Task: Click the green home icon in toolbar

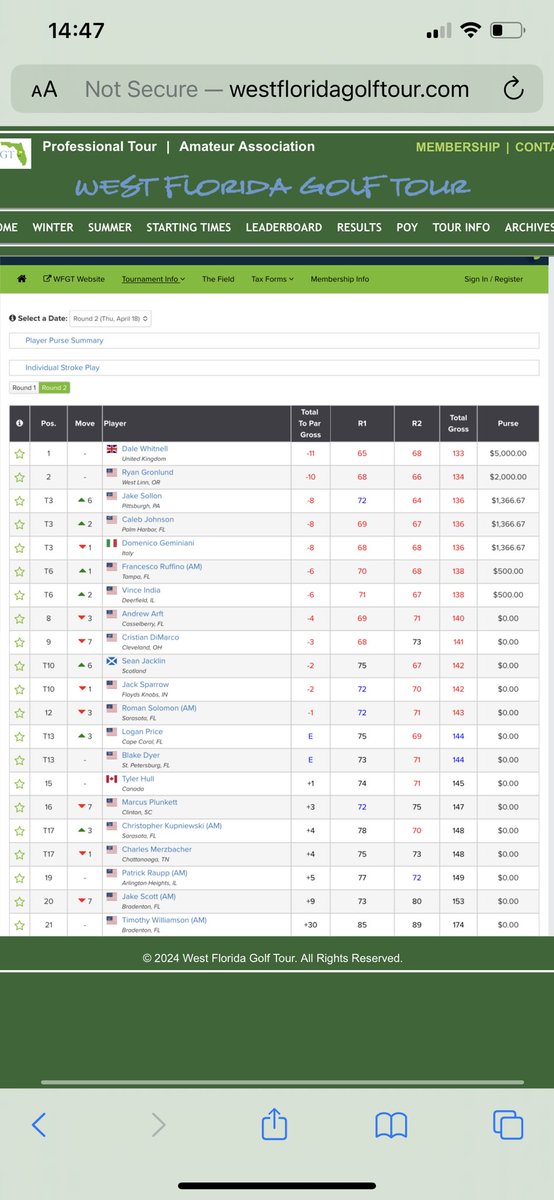Action: point(21,279)
